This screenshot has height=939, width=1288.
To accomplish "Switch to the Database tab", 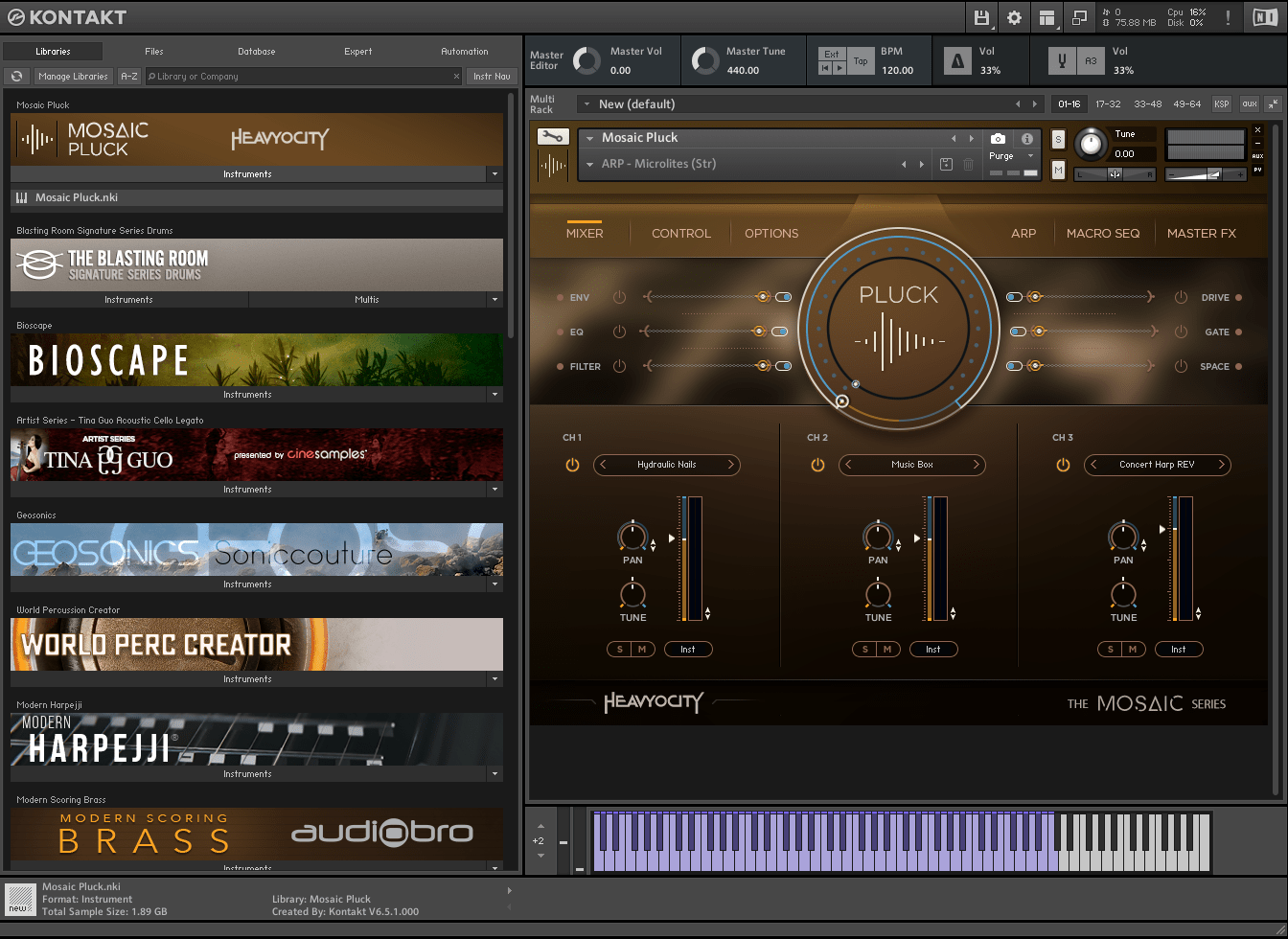I will pos(257,52).
